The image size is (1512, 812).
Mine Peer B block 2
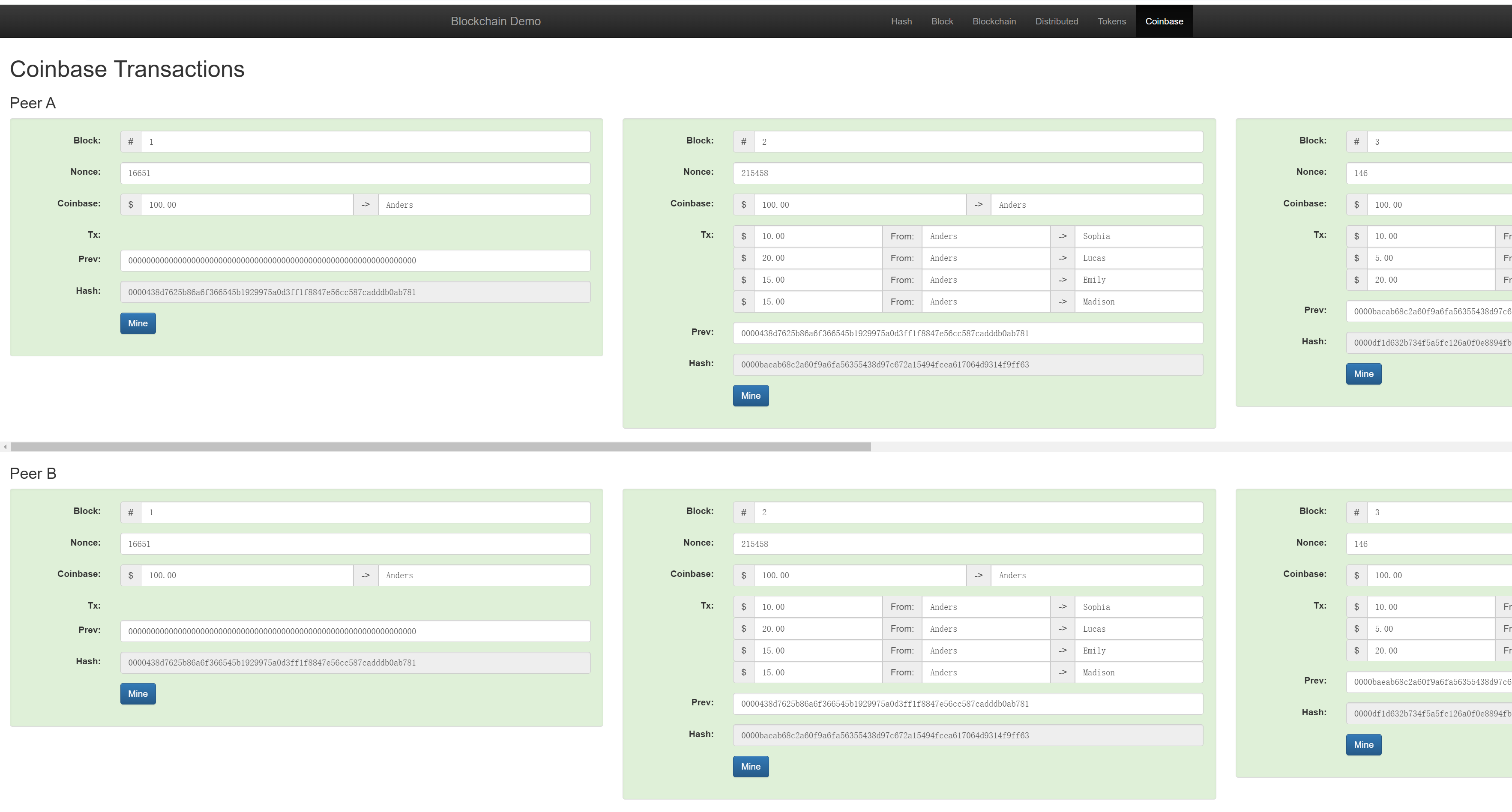(x=750, y=766)
